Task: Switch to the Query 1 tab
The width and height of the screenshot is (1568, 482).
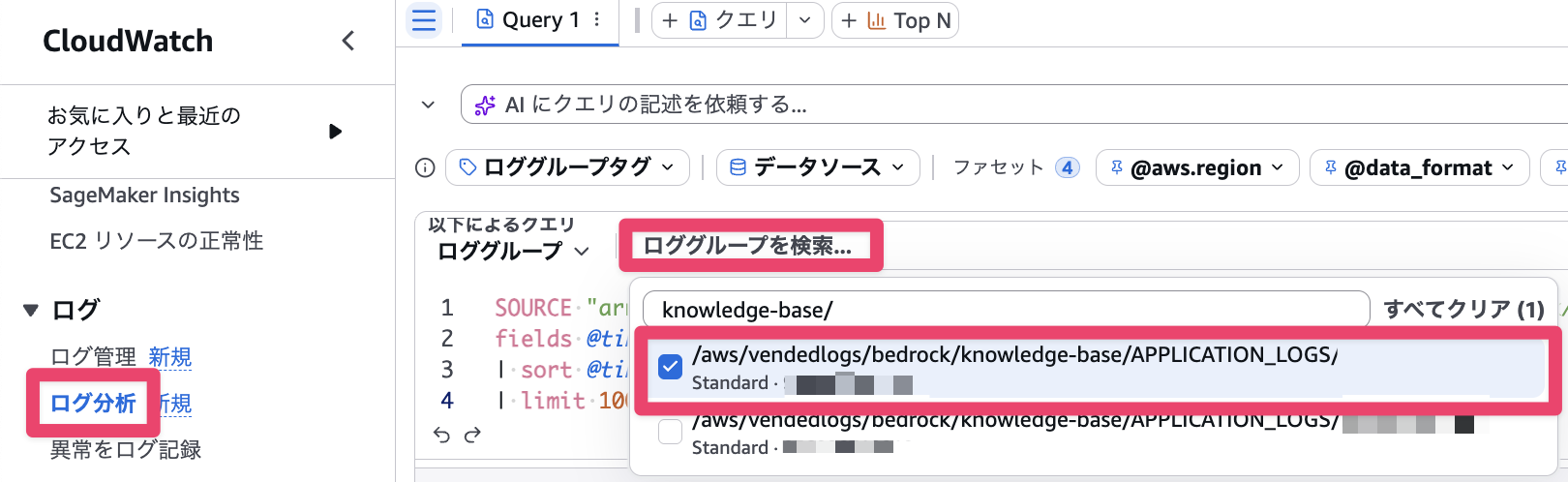Action: click(529, 19)
